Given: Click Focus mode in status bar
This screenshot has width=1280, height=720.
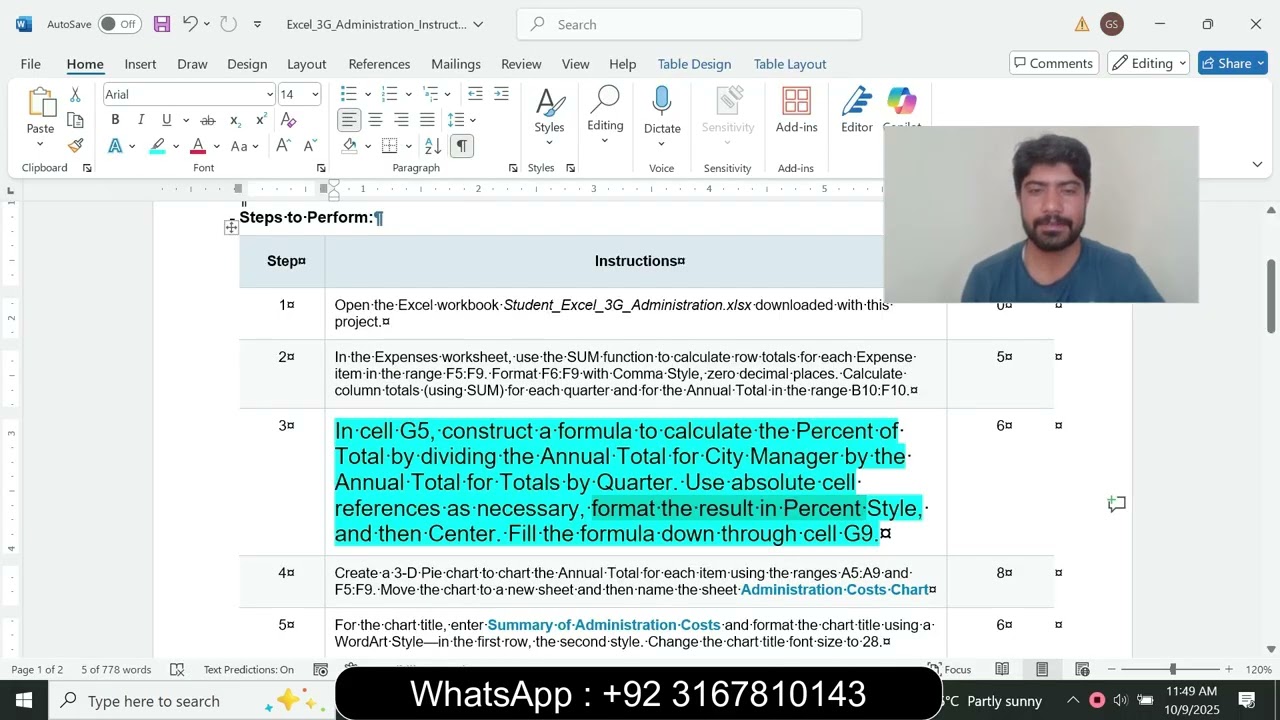Looking at the screenshot, I should [x=949, y=669].
